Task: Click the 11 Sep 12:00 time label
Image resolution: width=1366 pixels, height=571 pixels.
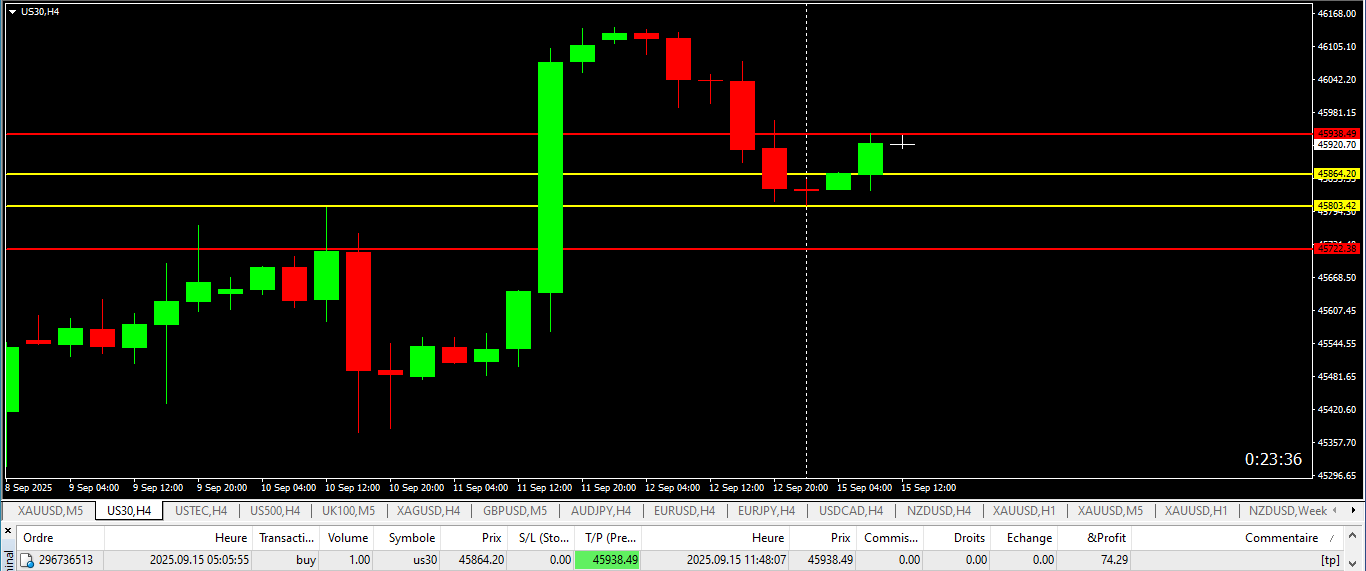Action: coord(545,488)
